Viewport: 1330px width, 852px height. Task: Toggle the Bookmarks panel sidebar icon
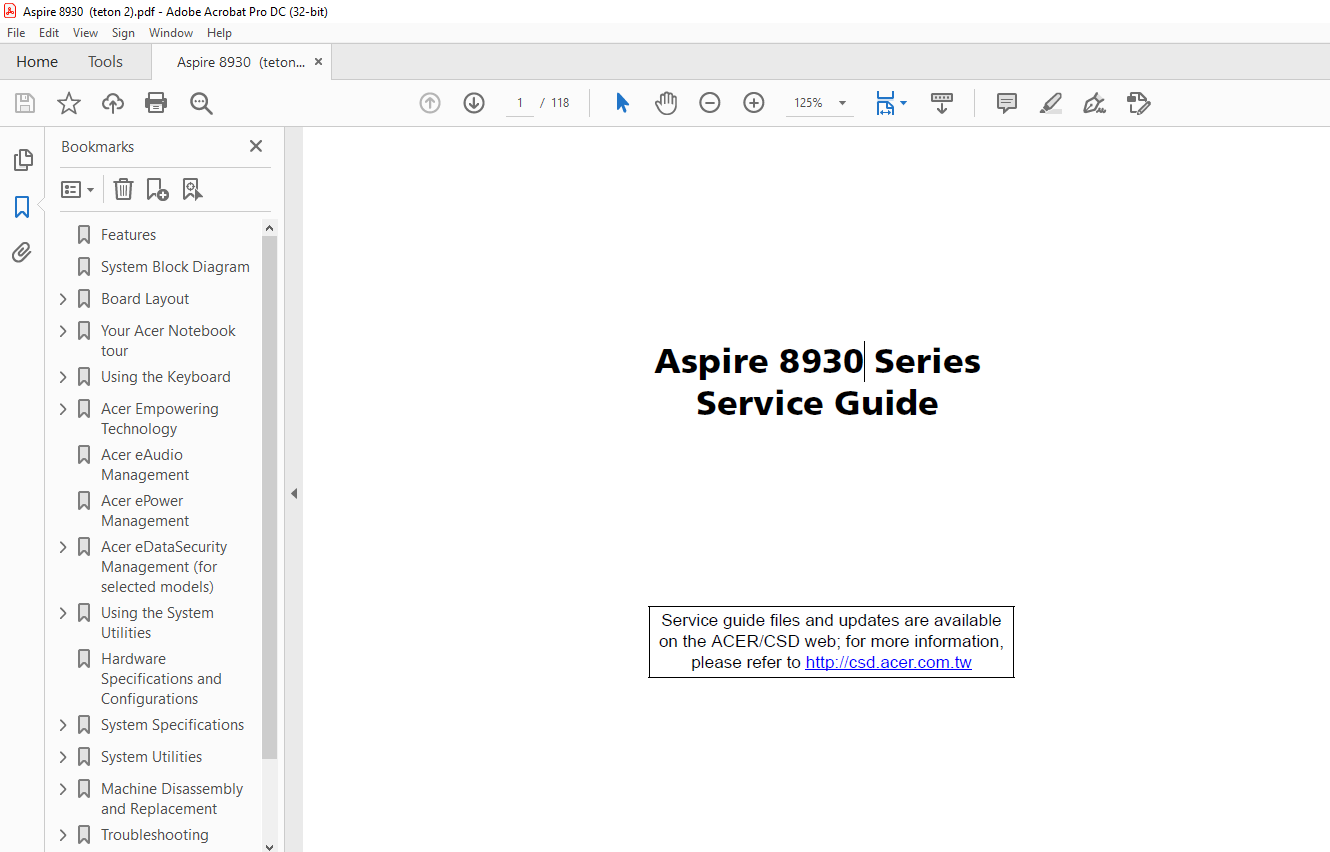click(x=22, y=207)
